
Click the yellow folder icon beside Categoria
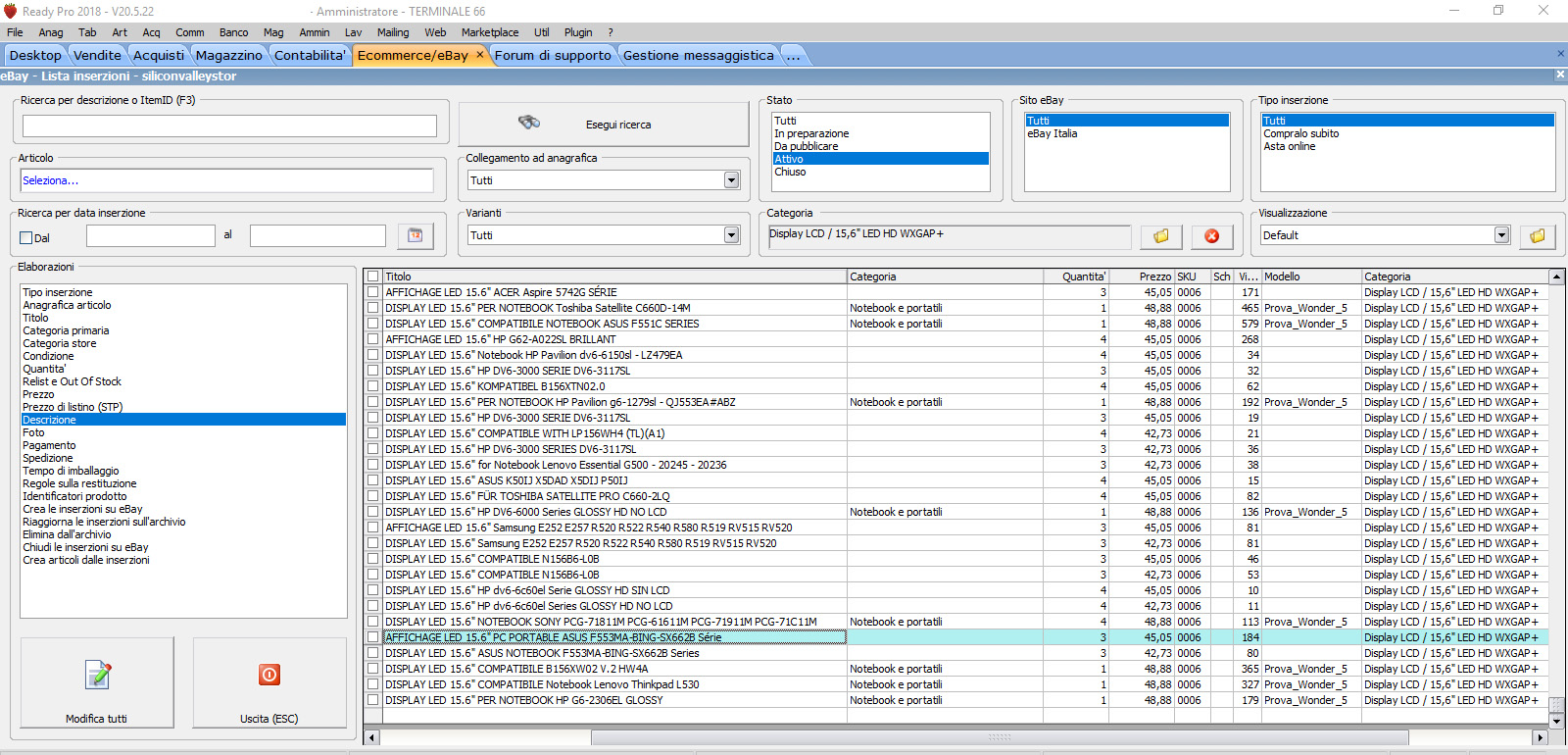pos(1161,236)
